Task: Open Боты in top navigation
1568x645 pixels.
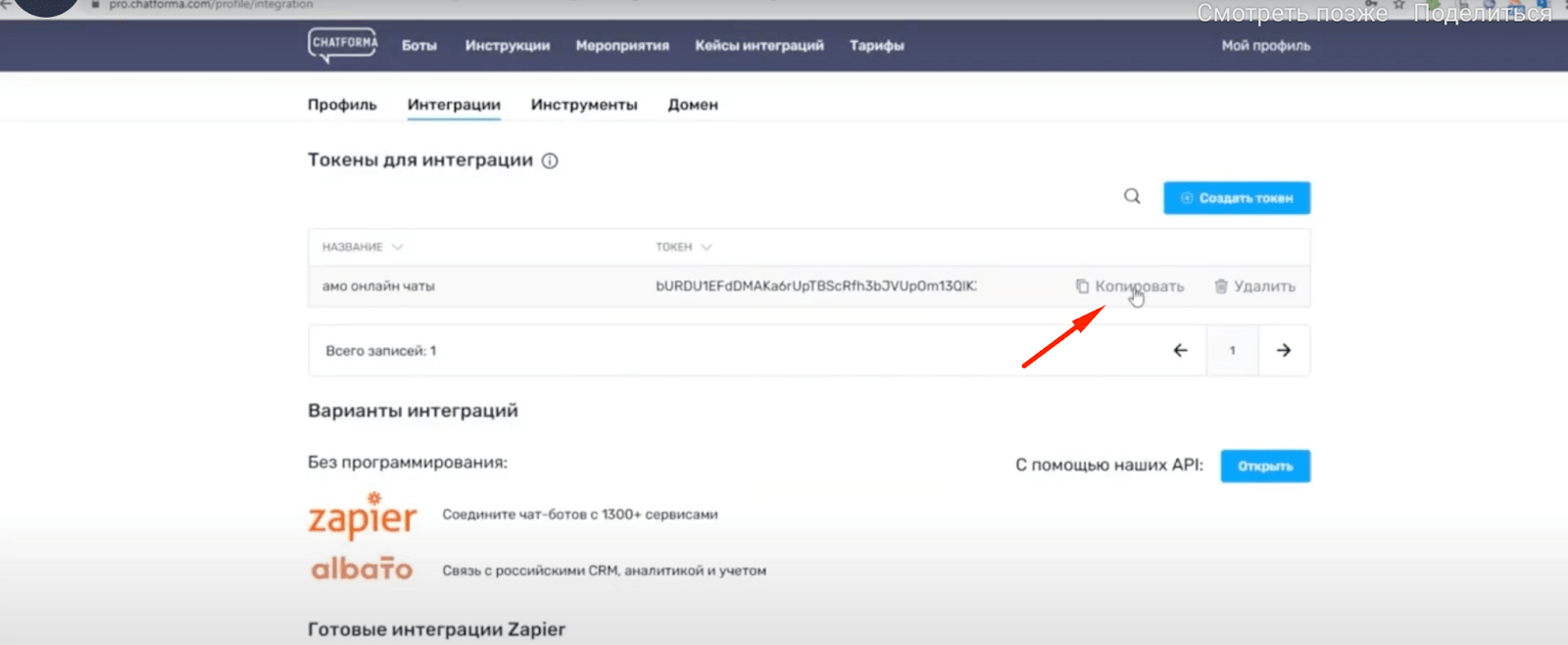Action: [x=419, y=45]
